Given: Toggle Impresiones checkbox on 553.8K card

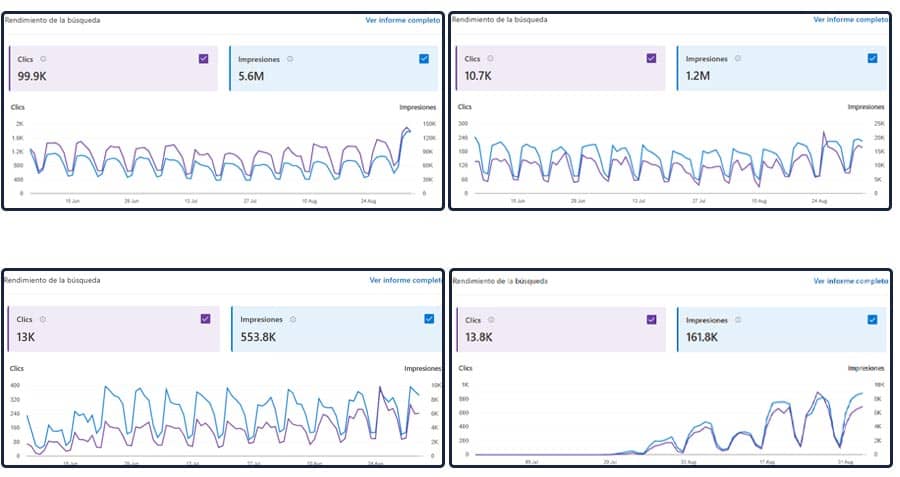Looking at the screenshot, I should click(428, 319).
